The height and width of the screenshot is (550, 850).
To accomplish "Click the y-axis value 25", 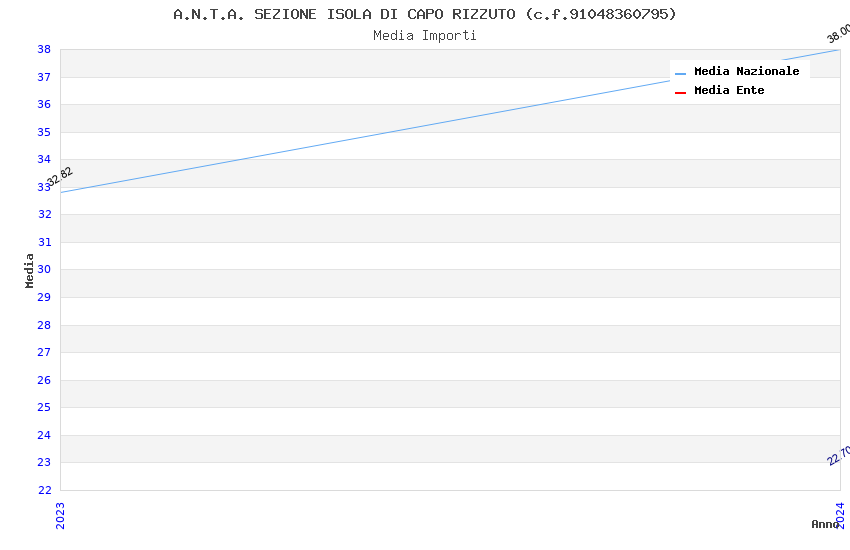I will click(44, 407).
